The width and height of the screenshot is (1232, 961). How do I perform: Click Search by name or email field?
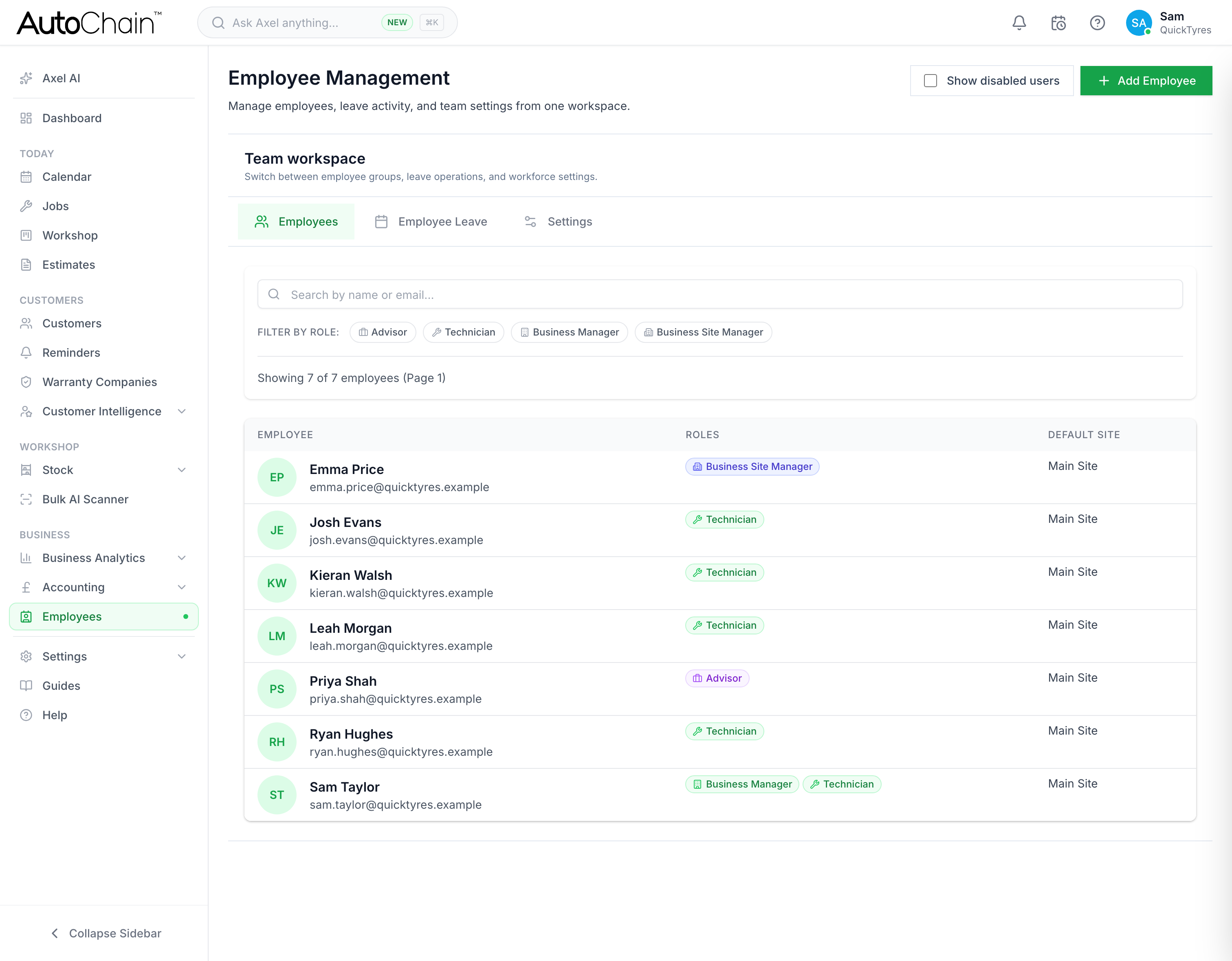point(720,294)
